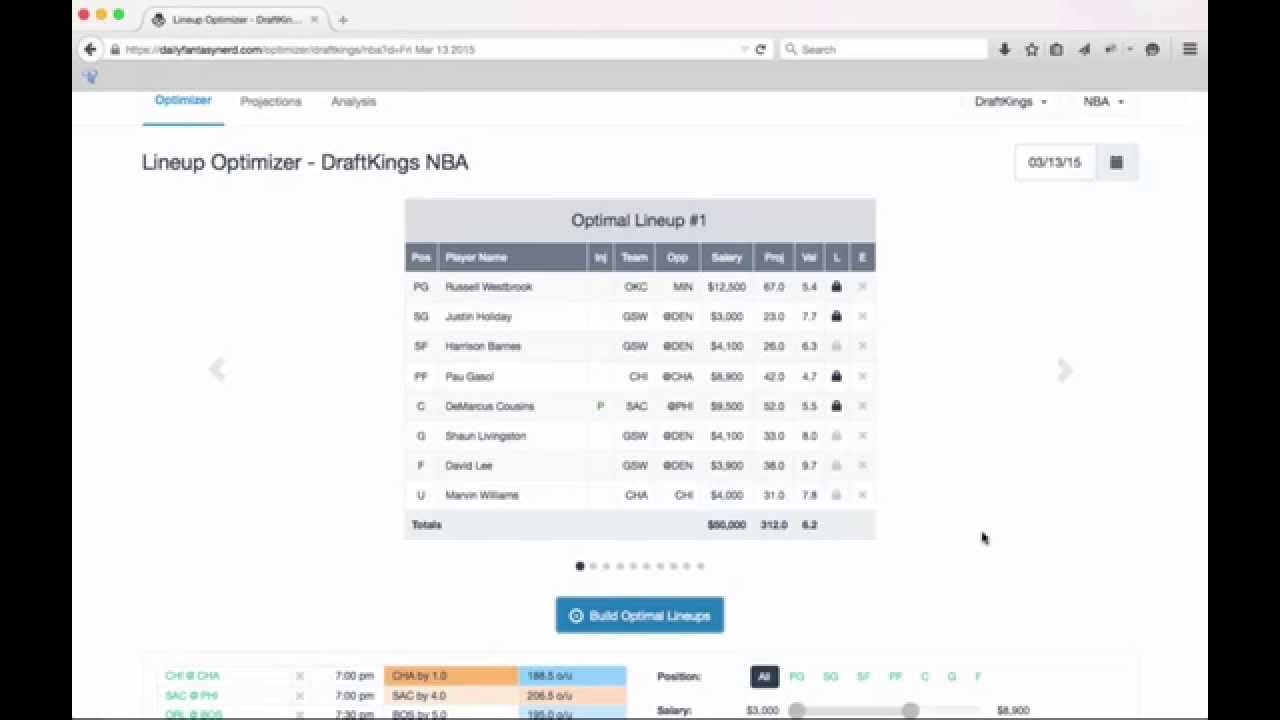Screen dimensions: 1280x720
Task: Select the Lineup Optimizer browser tab
Action: click(236, 20)
